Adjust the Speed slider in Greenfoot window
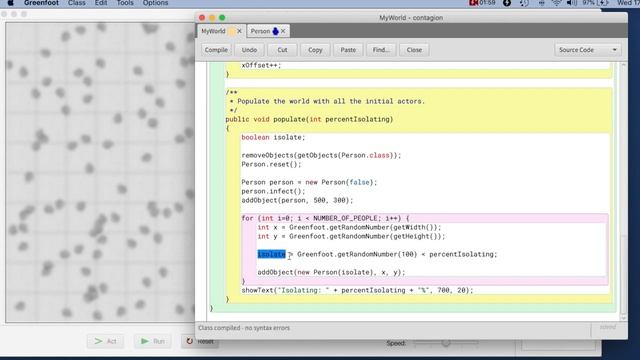640x360 pixels. tap(446, 343)
